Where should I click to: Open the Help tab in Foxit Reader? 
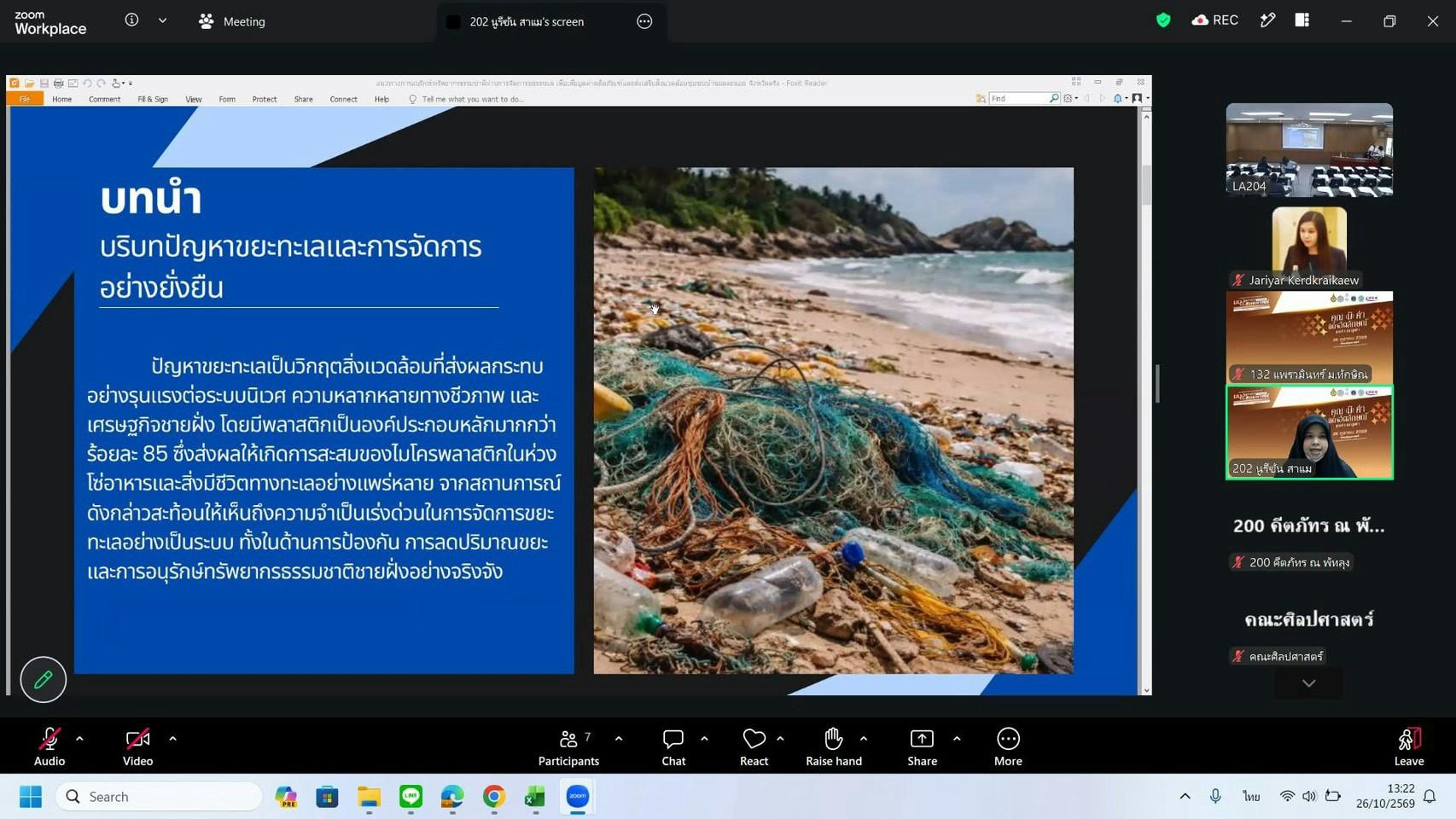tap(381, 99)
